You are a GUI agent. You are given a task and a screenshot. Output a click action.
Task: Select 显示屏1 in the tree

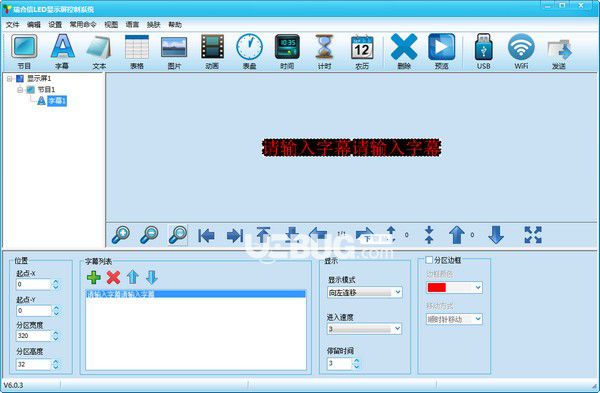39,78
